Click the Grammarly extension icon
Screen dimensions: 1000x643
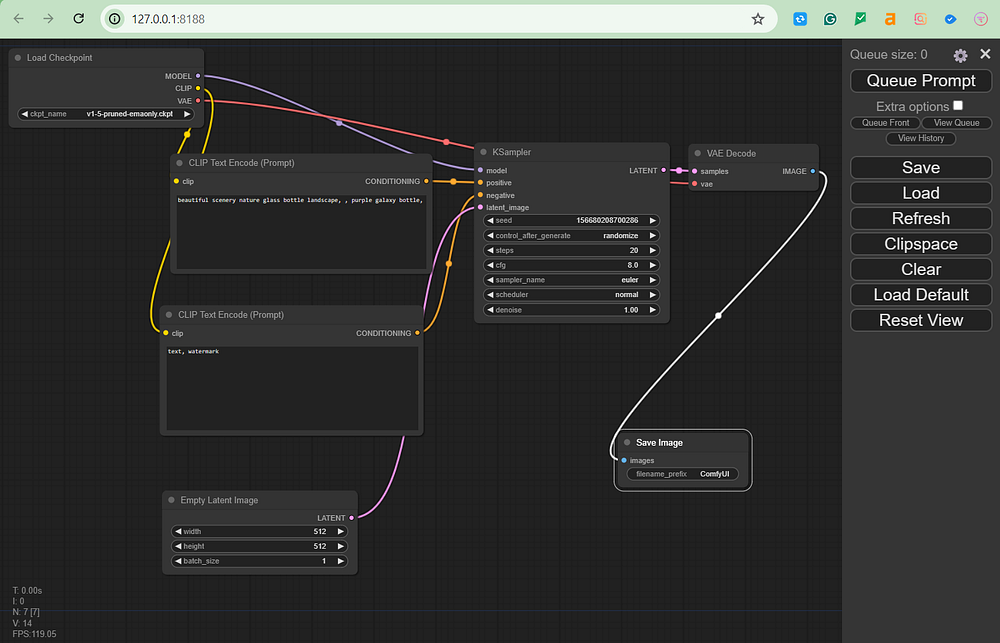[830, 18]
